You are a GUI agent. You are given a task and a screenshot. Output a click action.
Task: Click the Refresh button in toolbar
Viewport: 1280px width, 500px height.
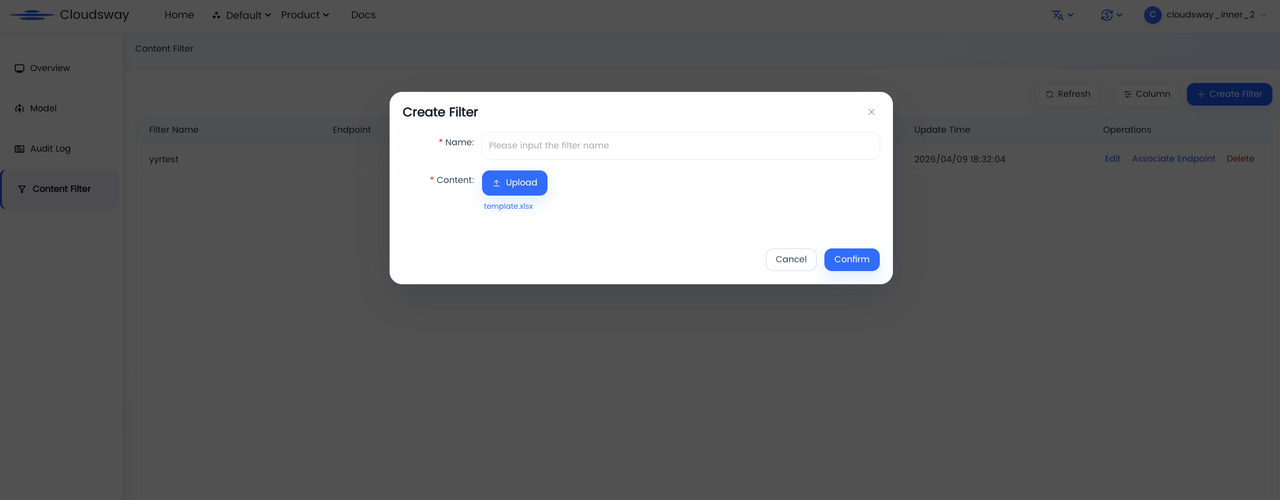coord(1067,94)
